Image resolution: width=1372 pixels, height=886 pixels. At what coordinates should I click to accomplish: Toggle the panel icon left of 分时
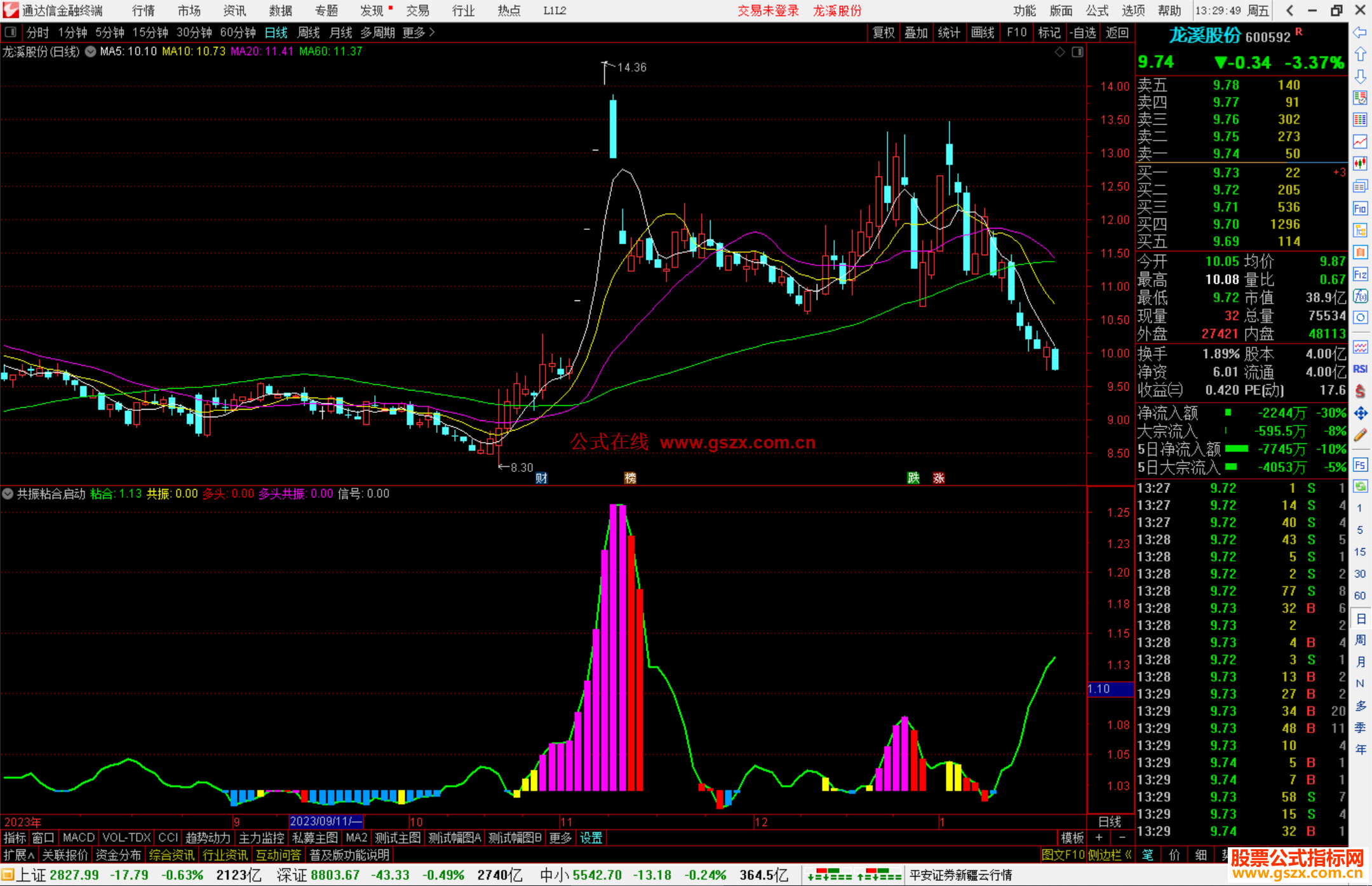pos(11,32)
